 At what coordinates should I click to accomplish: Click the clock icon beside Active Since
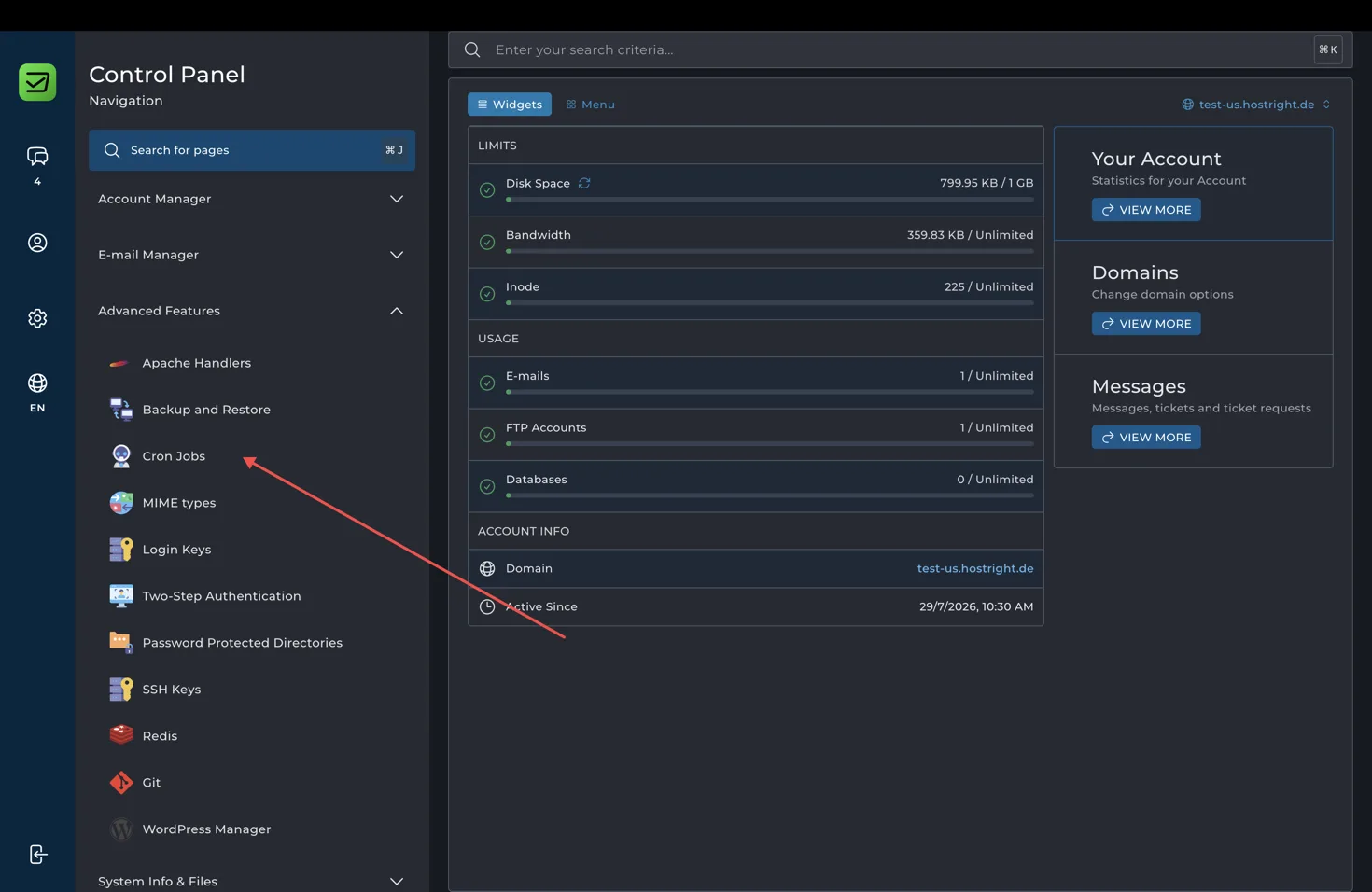click(x=487, y=606)
